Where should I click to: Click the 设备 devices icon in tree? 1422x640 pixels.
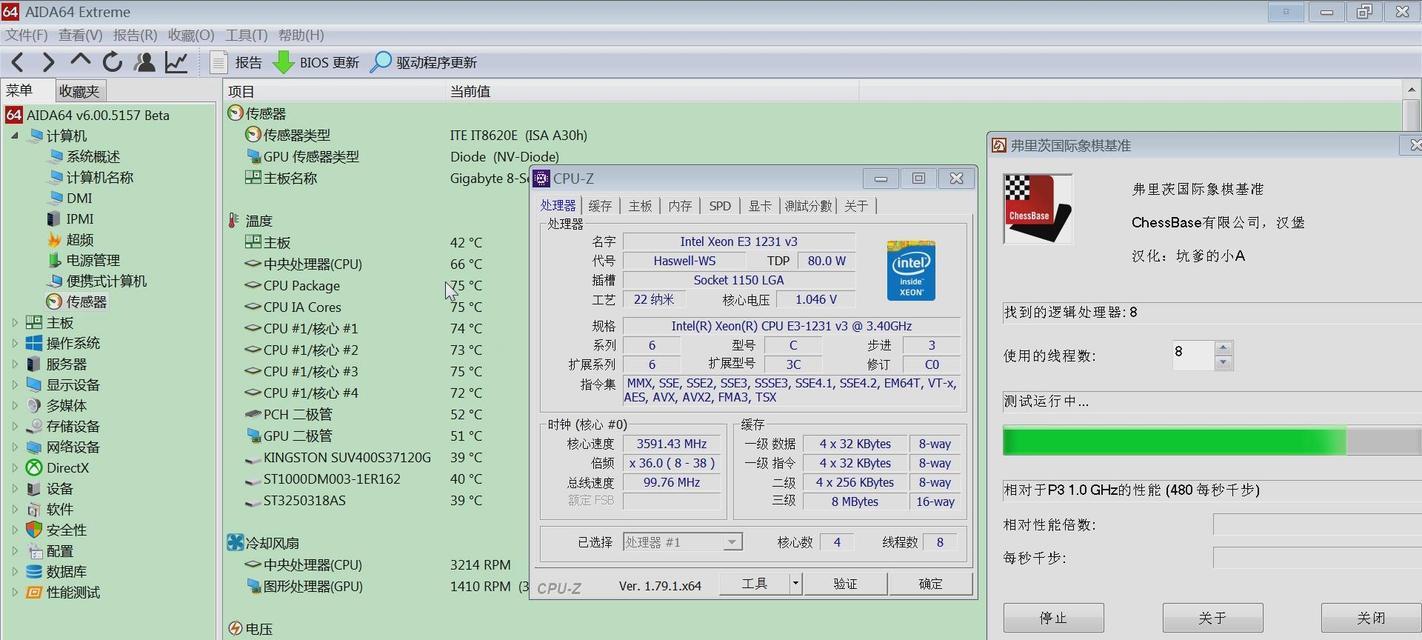pyautogui.click(x=34, y=488)
